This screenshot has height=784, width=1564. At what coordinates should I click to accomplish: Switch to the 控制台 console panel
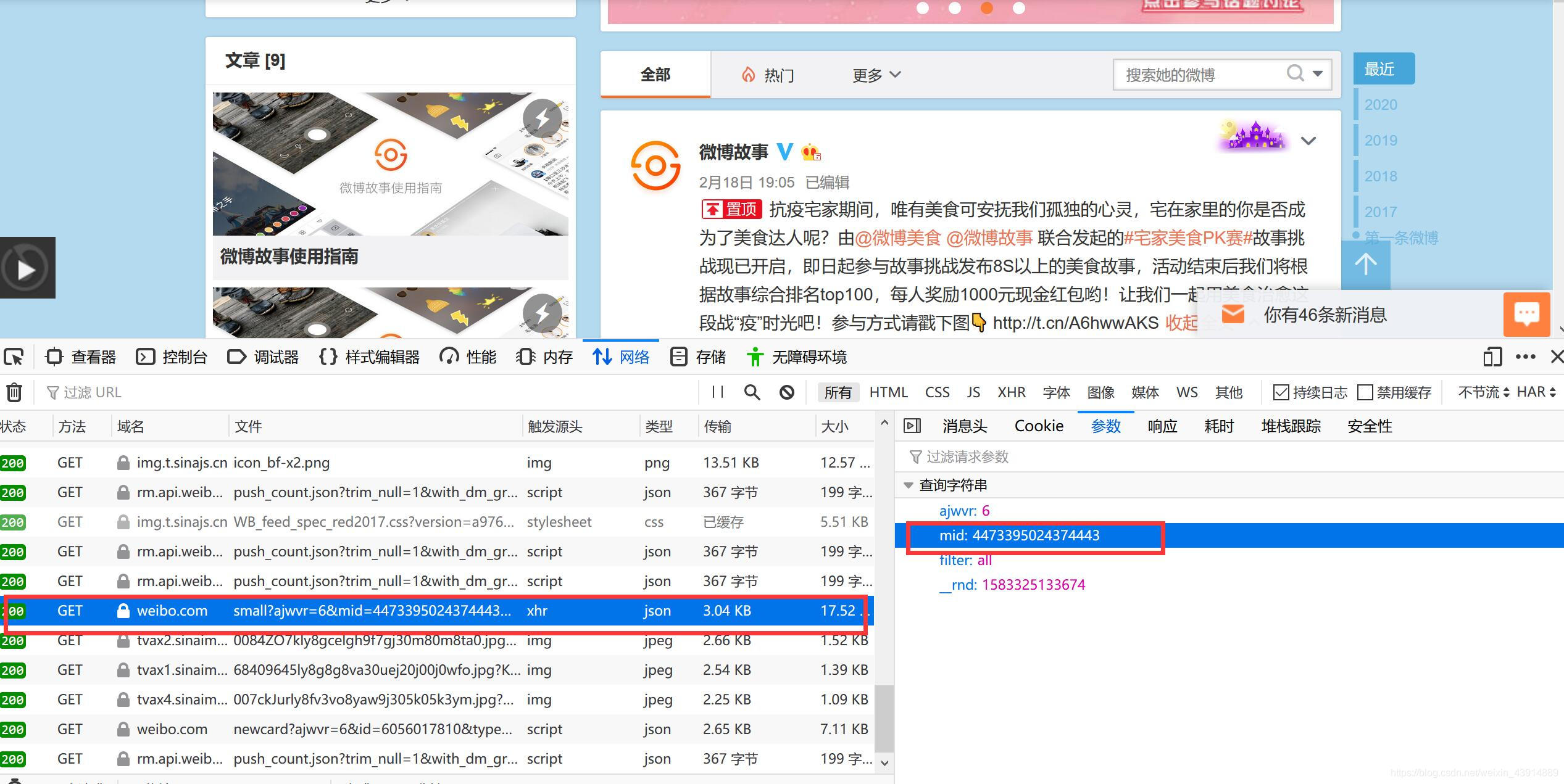coord(172,357)
